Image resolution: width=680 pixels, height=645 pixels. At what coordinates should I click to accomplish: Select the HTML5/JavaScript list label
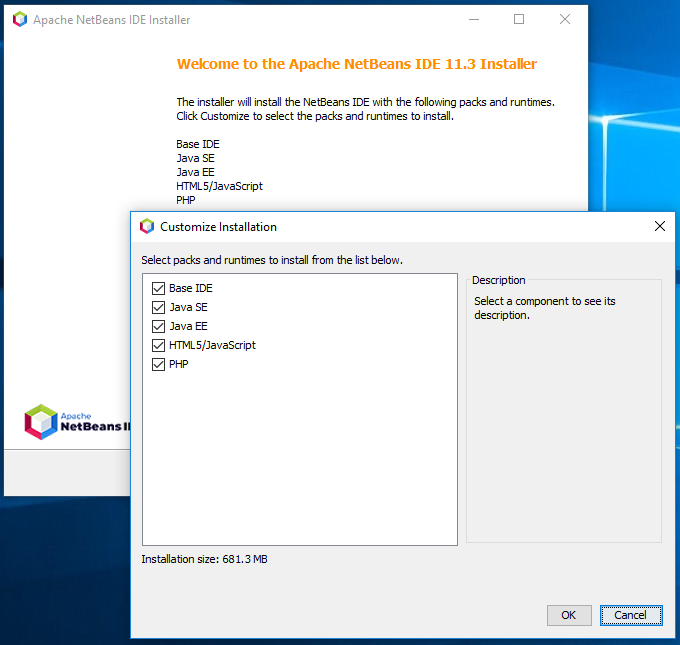pos(212,345)
